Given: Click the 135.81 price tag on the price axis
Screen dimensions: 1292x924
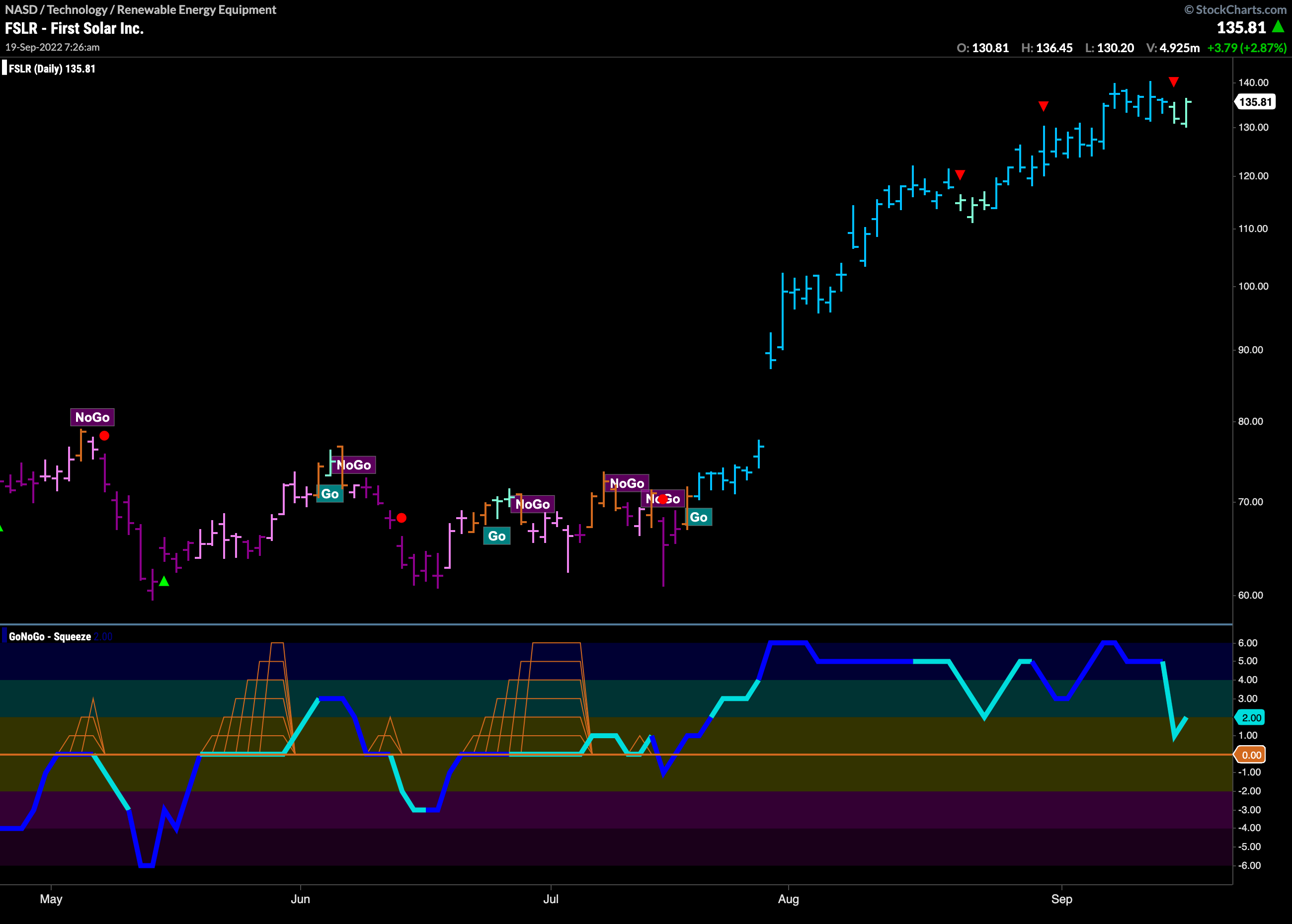Looking at the screenshot, I should coord(1255,102).
